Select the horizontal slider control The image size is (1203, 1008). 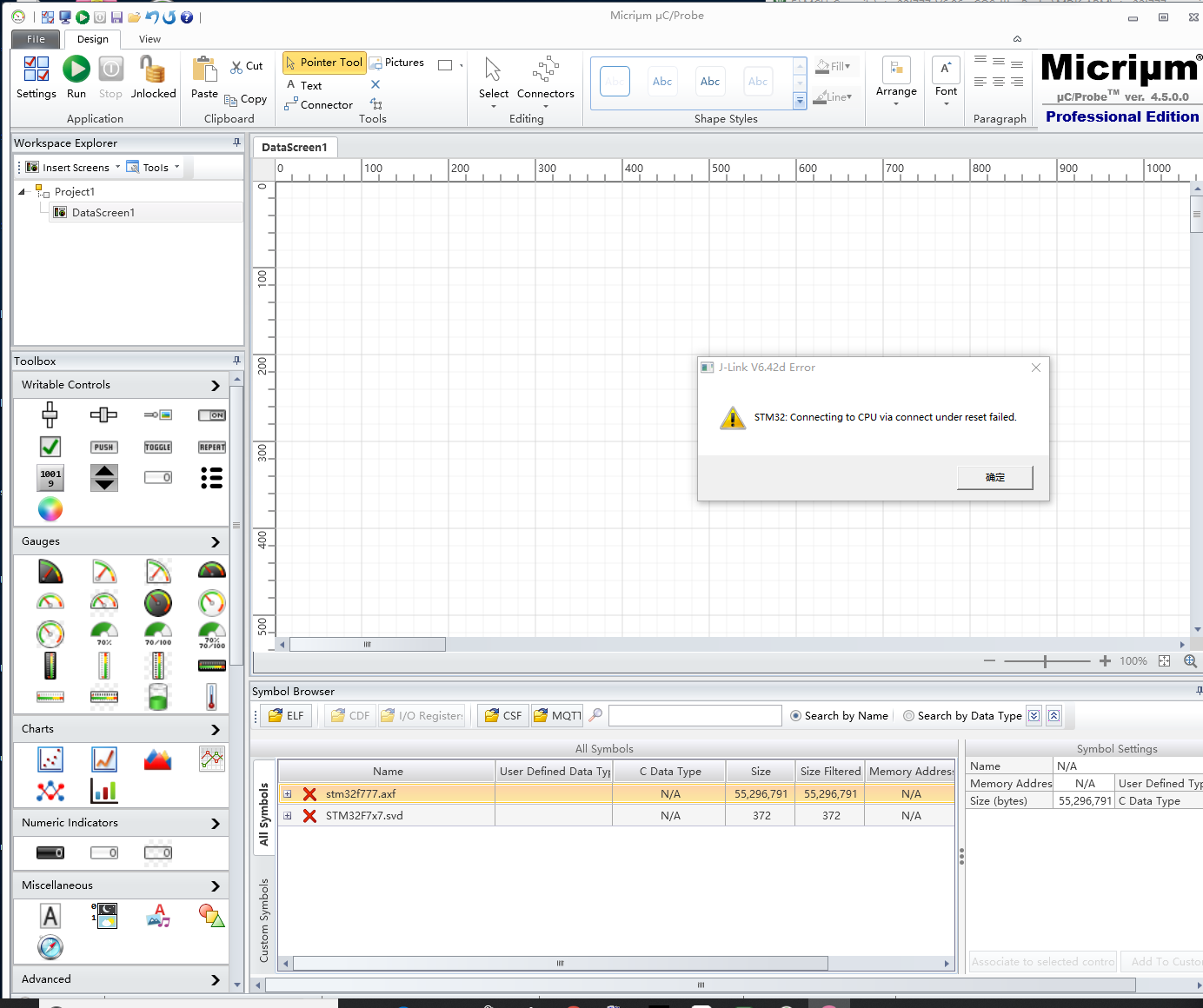(x=104, y=415)
